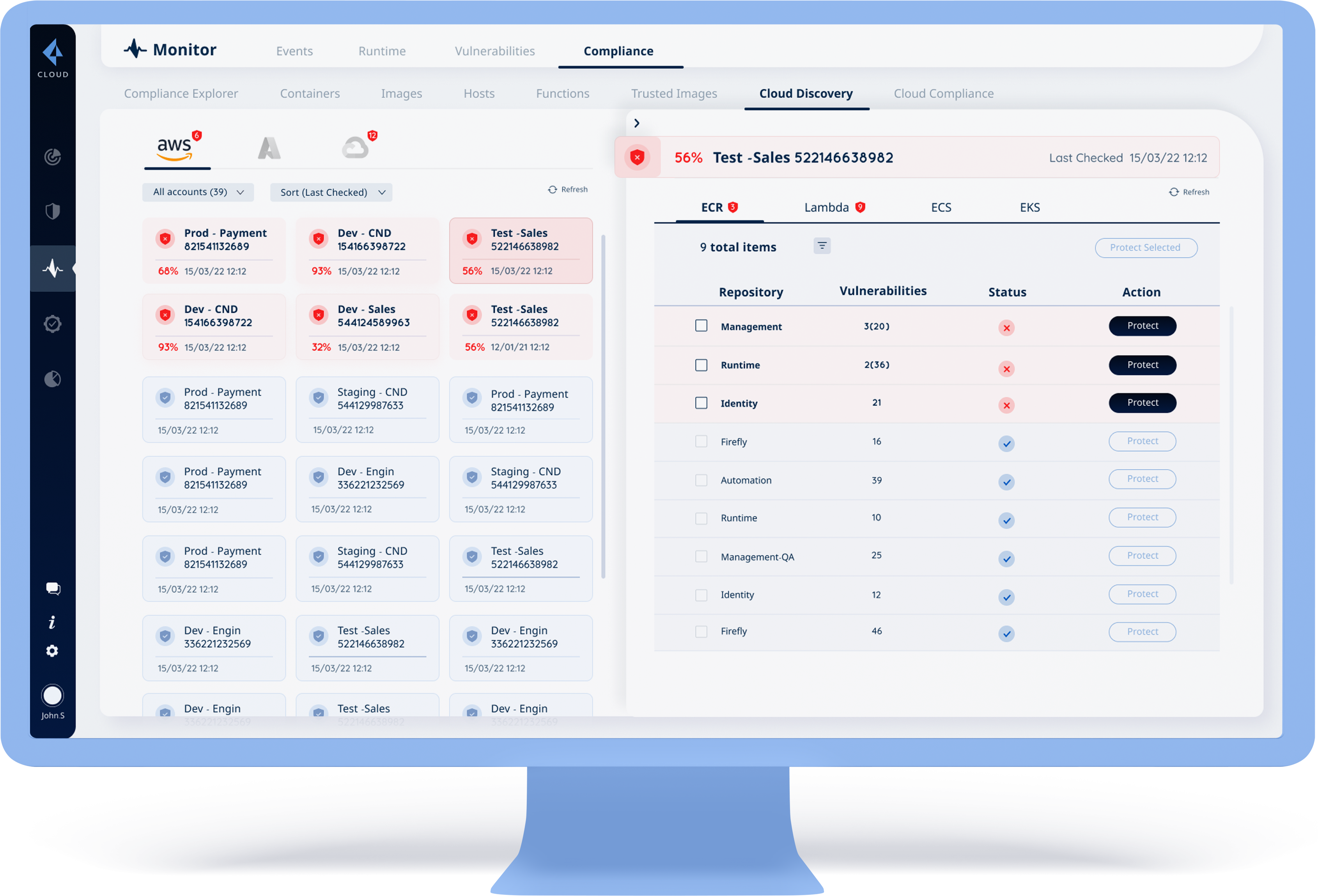The image size is (1318, 896).
Task: Click the pie chart icon in sidebar
Action: pos(52,379)
